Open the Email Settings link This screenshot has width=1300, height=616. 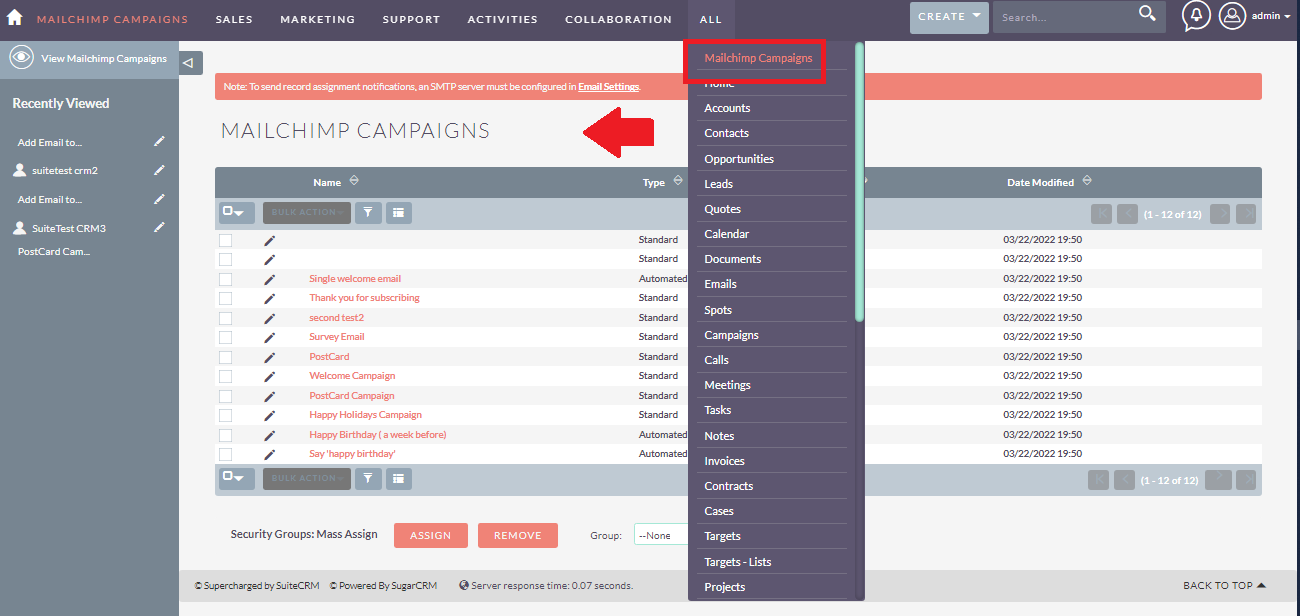pos(608,87)
